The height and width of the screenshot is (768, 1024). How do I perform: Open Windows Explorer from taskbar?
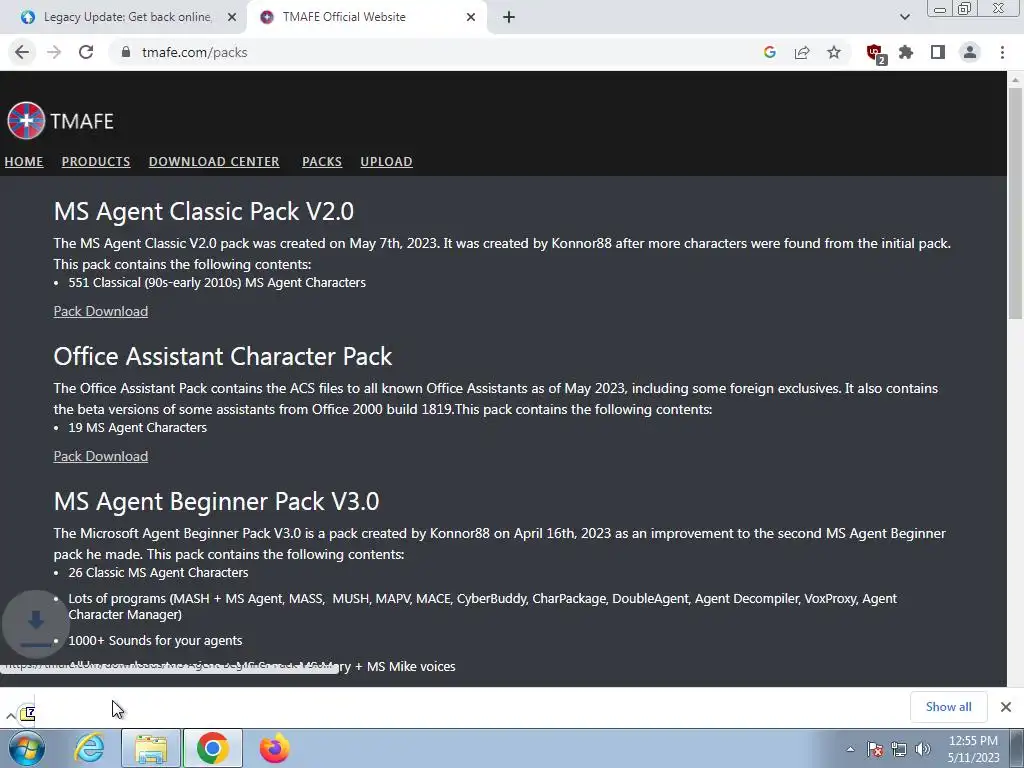point(151,748)
